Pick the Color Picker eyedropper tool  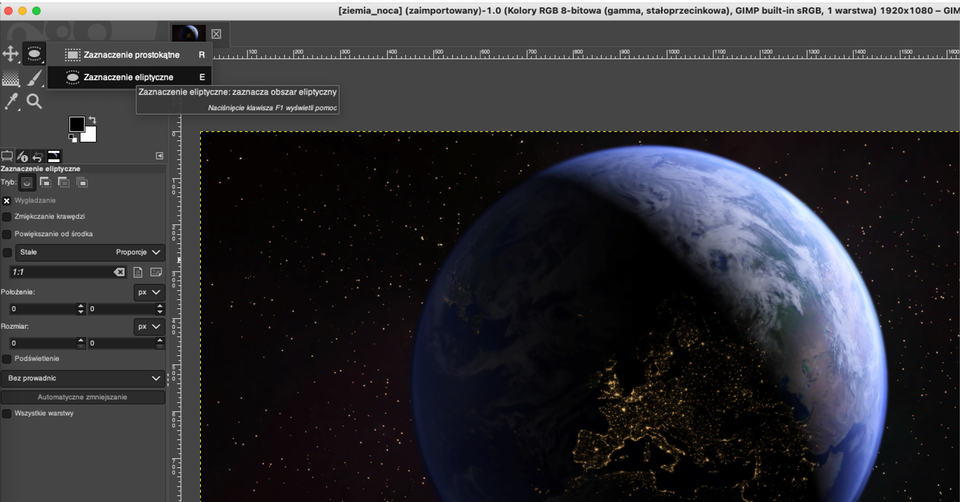pos(11,101)
